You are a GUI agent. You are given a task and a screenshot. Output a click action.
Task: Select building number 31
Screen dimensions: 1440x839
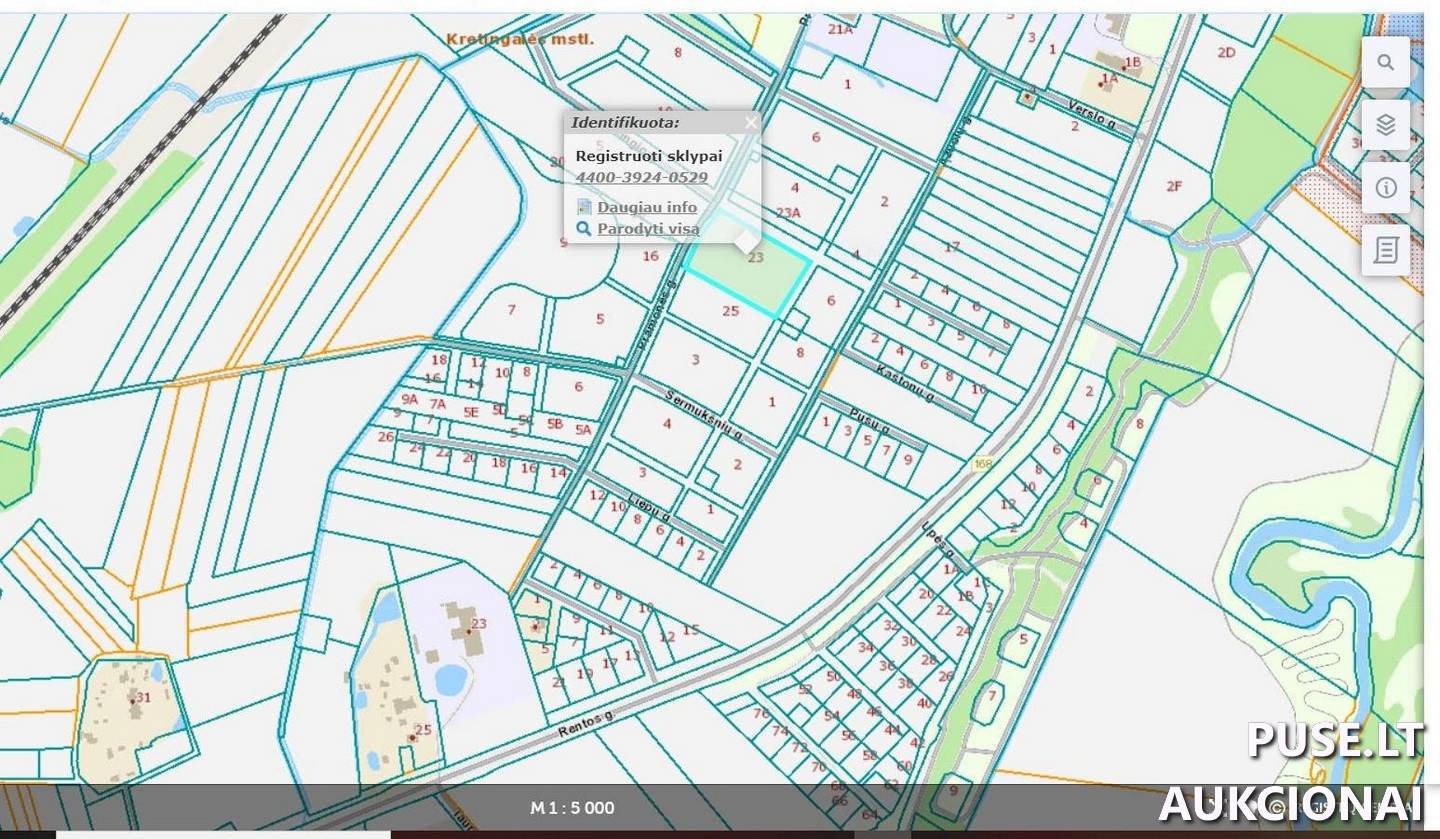(143, 698)
